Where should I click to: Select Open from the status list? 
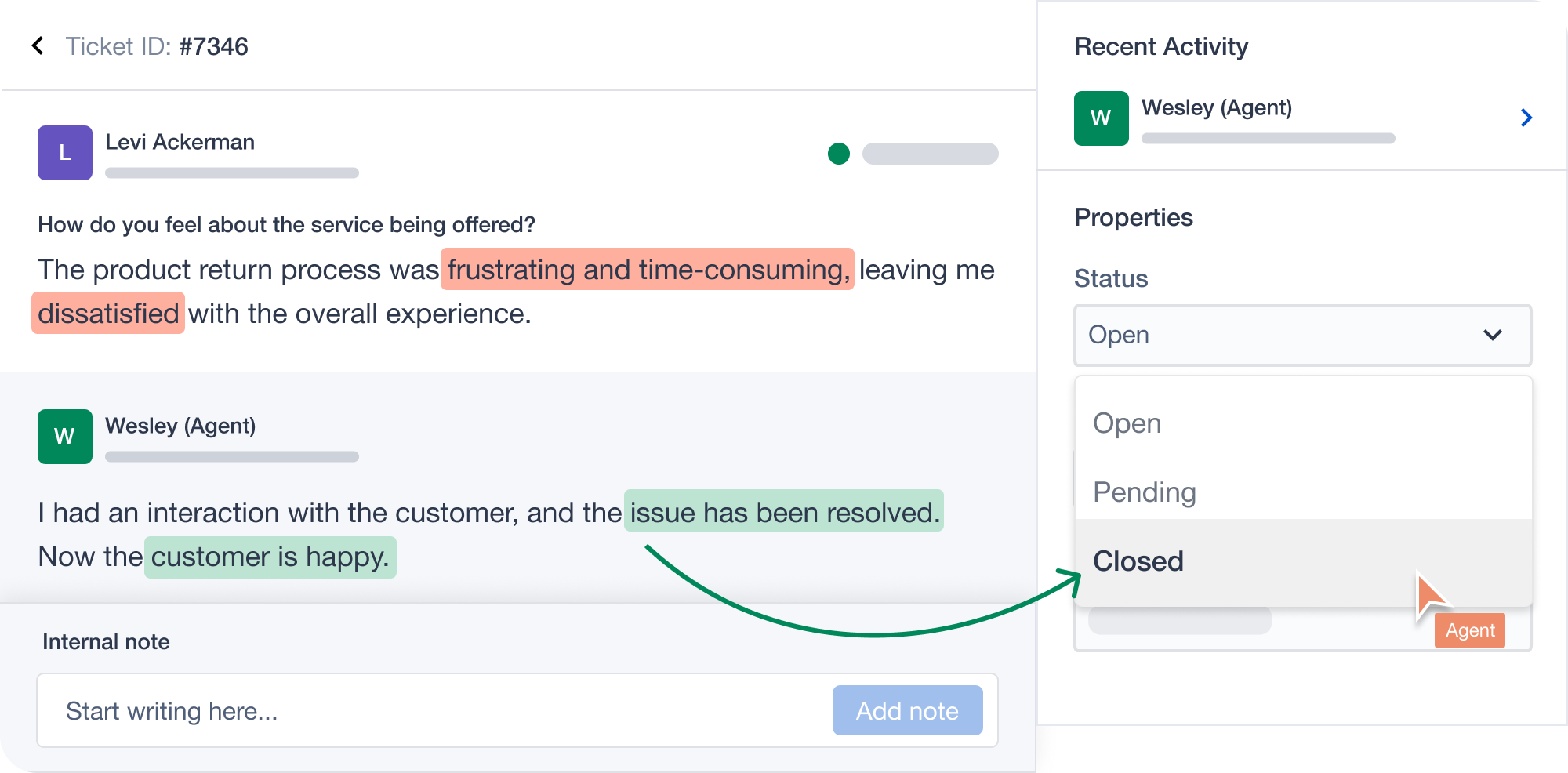click(x=1303, y=423)
